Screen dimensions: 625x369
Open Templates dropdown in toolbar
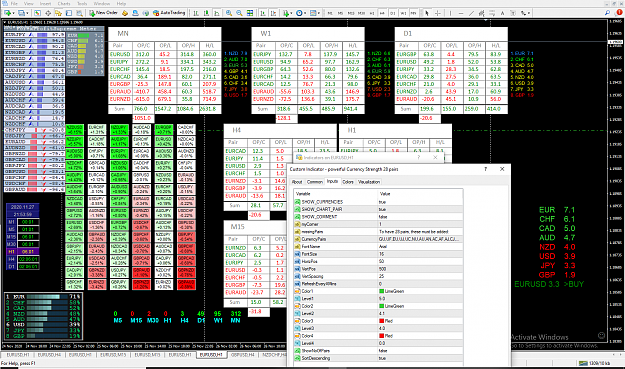click(315, 13)
